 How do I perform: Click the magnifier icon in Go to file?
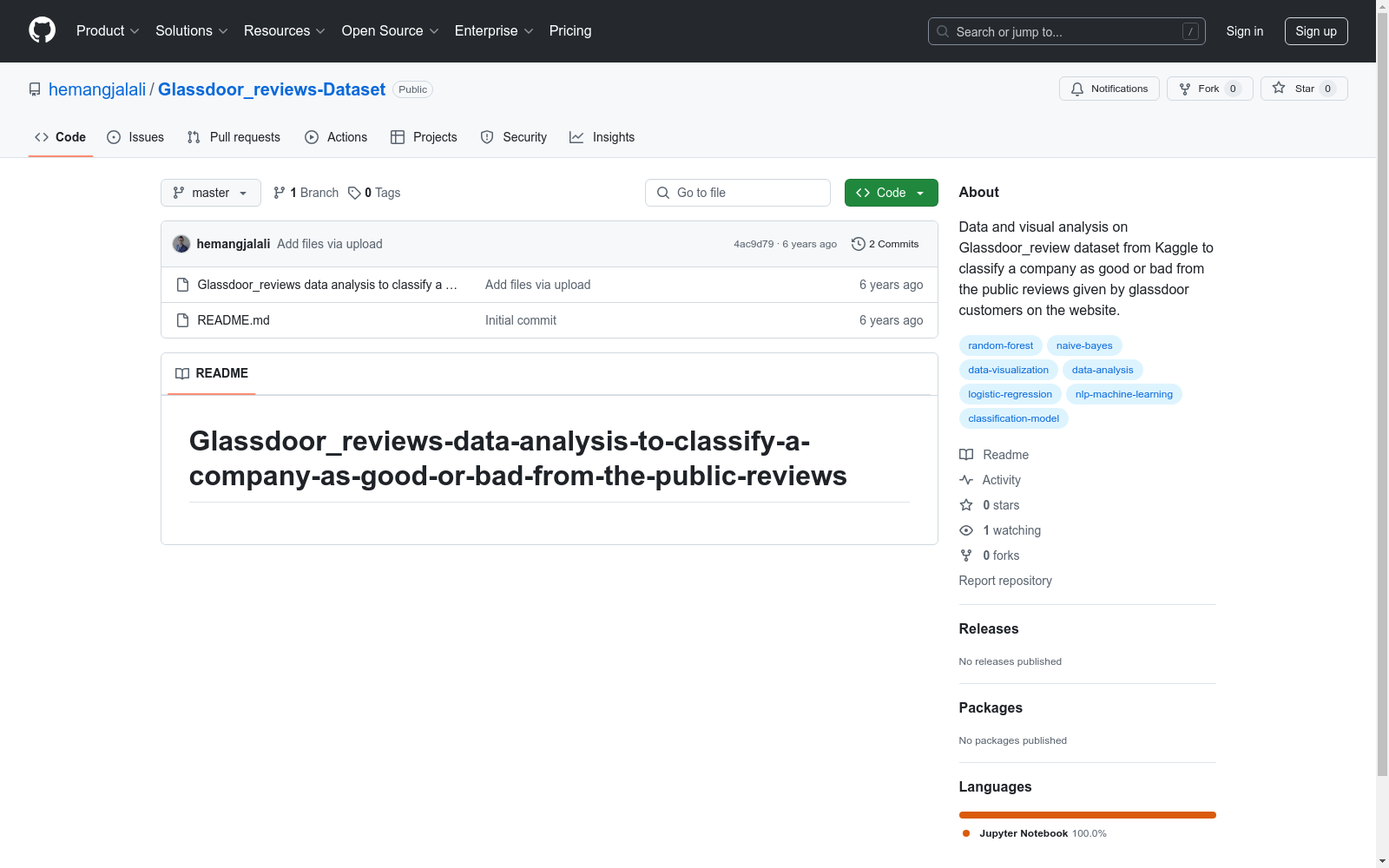pyautogui.click(x=663, y=193)
